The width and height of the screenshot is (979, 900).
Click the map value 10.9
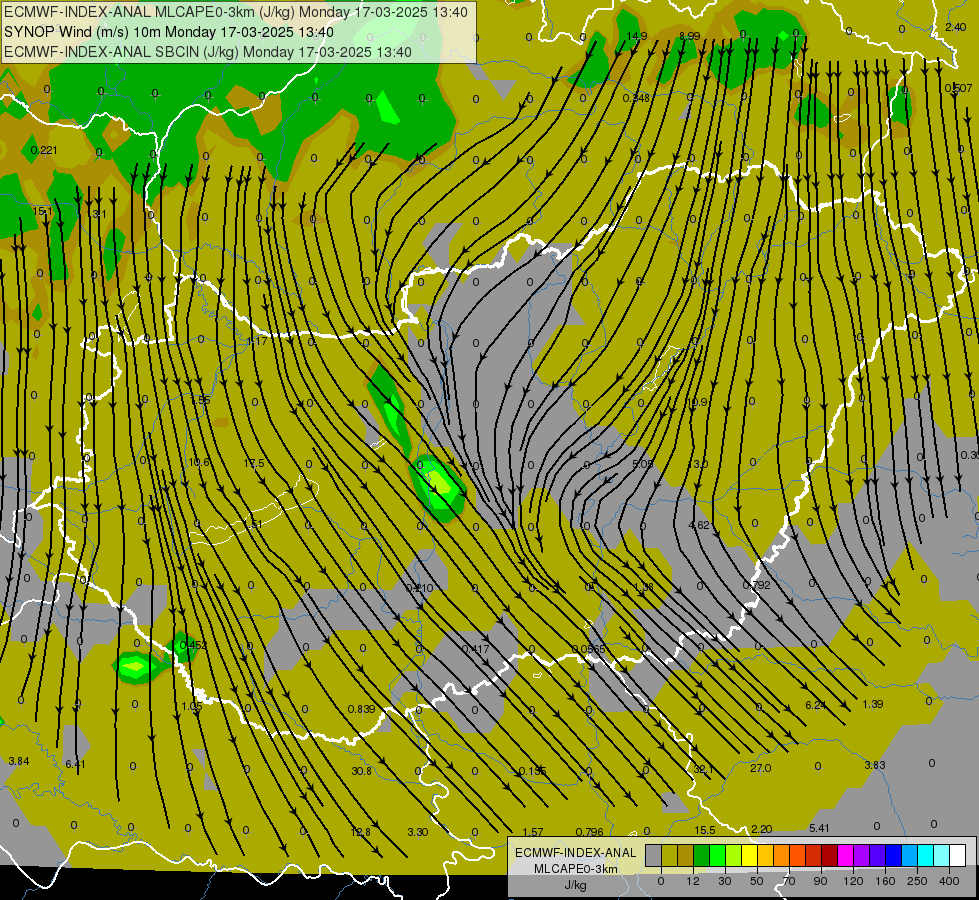coord(697,402)
